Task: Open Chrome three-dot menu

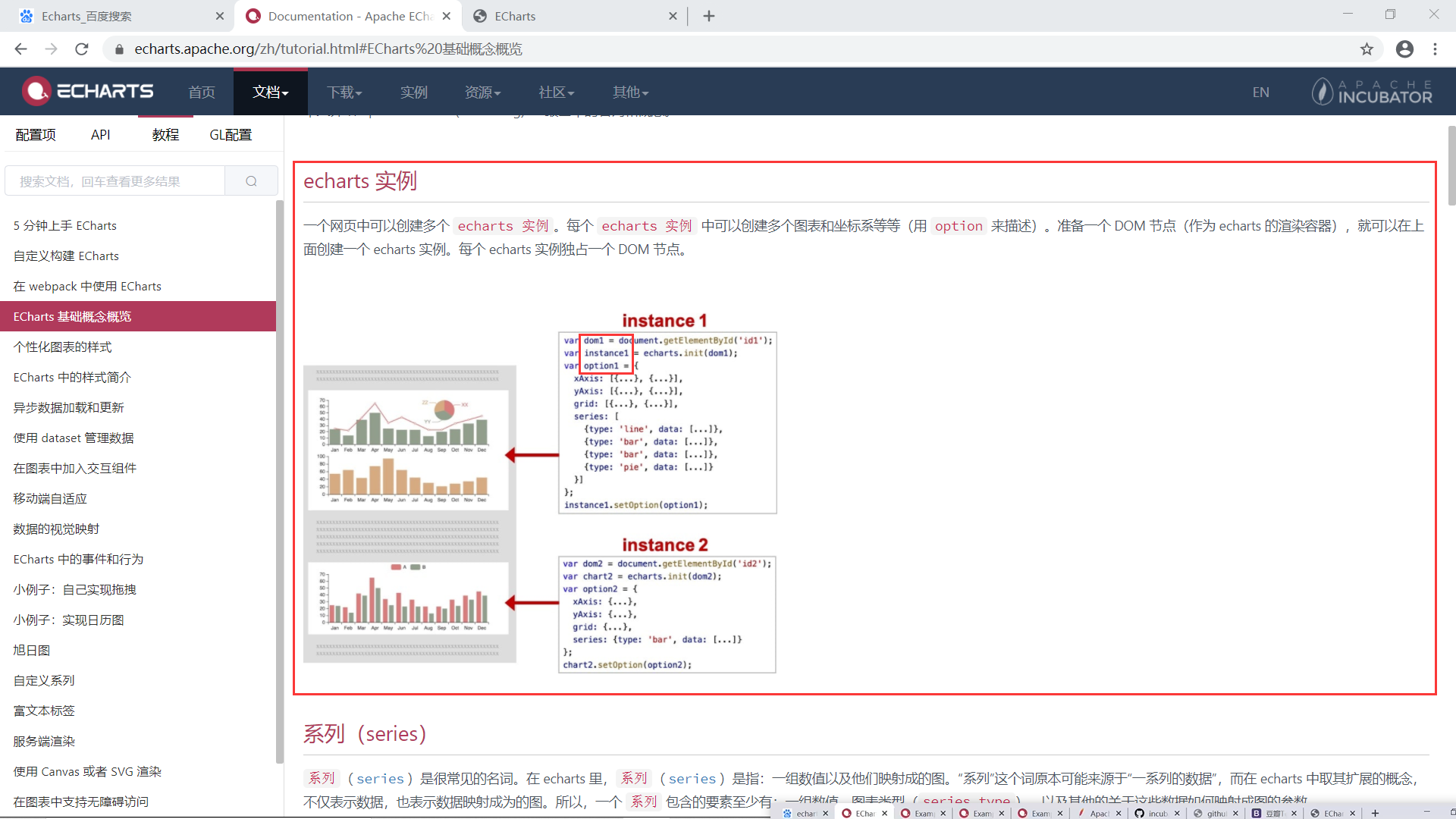Action: click(1435, 49)
